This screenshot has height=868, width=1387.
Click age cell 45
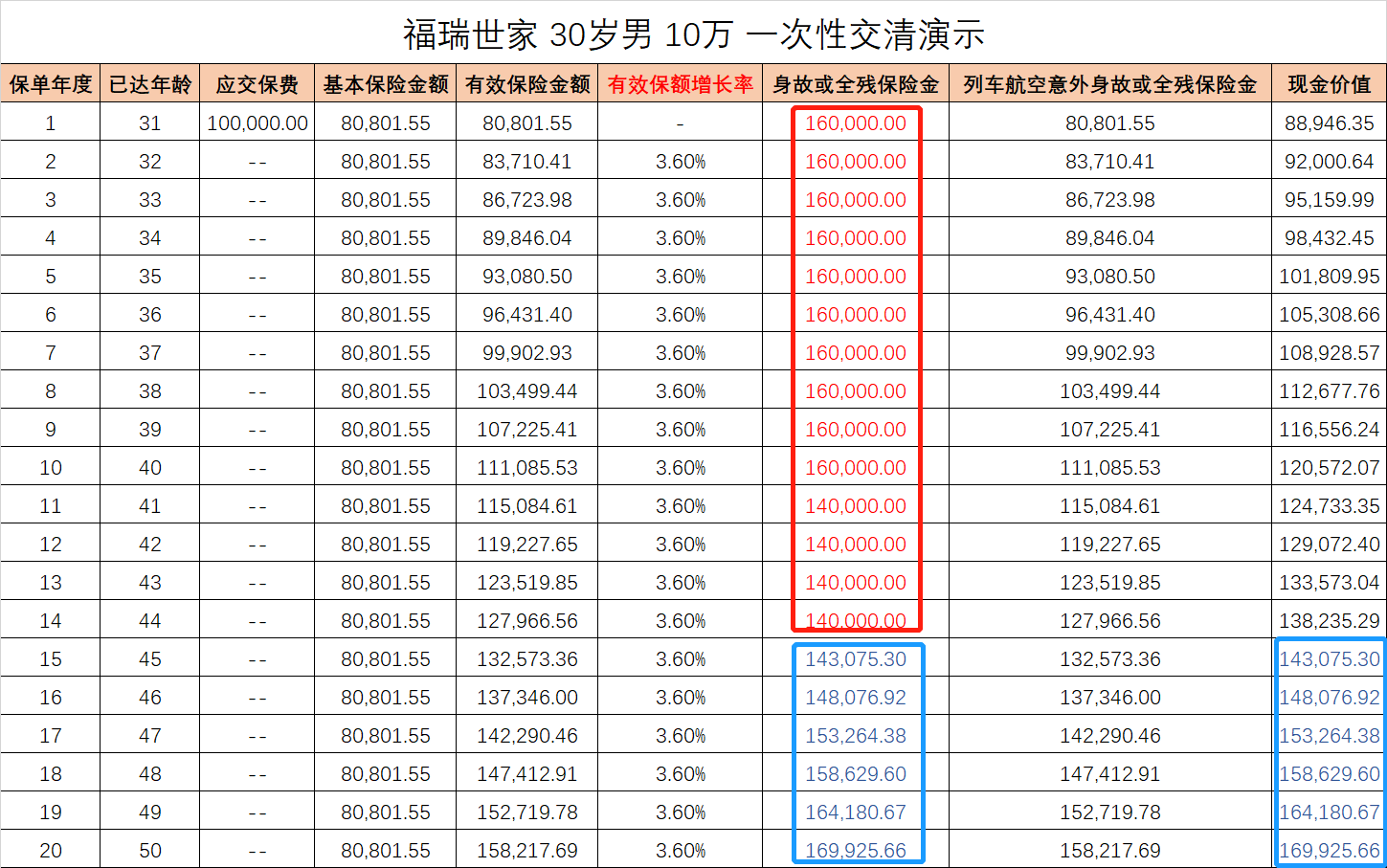tap(150, 659)
